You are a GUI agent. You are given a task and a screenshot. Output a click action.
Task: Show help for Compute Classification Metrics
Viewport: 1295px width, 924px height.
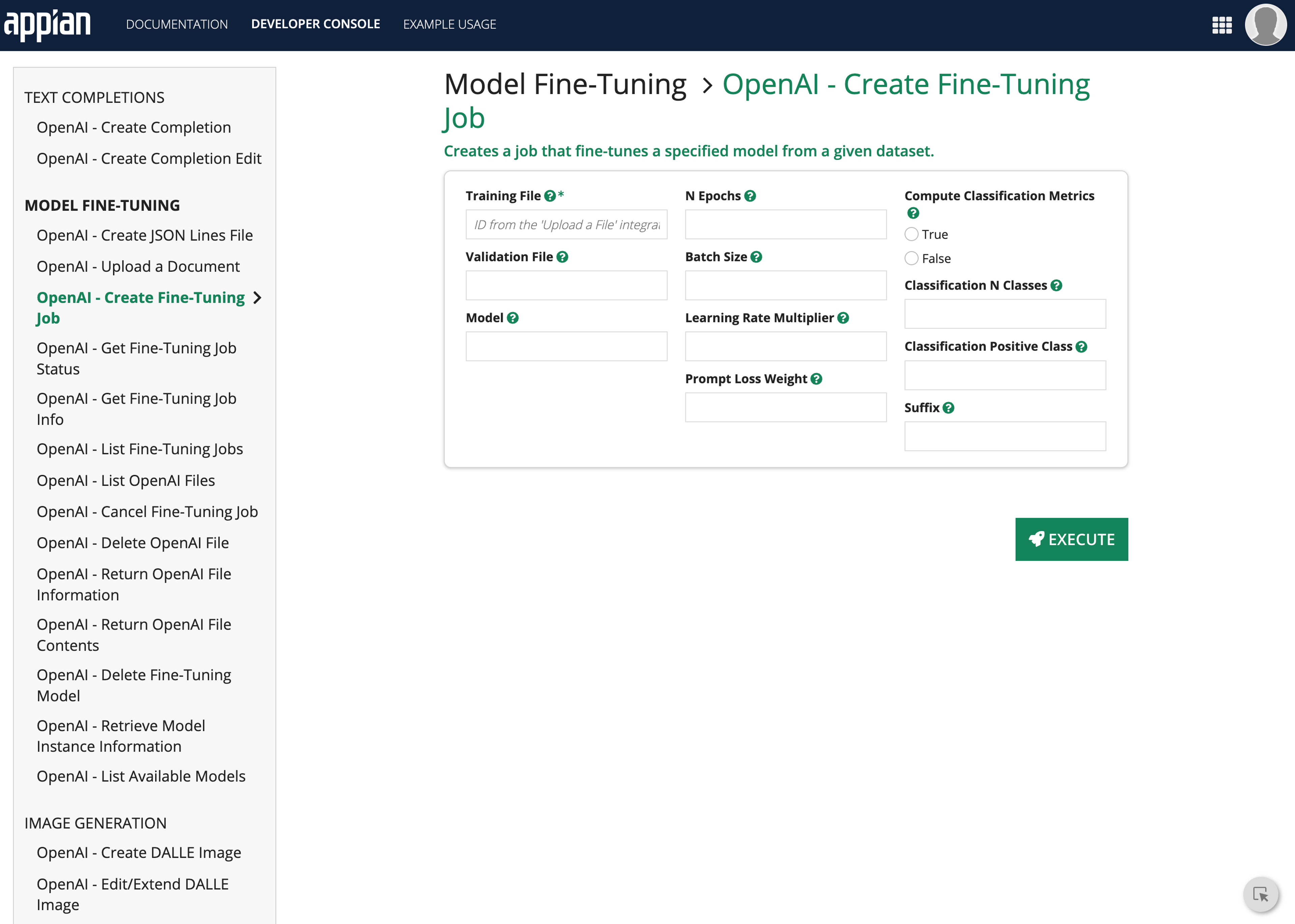pos(913,213)
